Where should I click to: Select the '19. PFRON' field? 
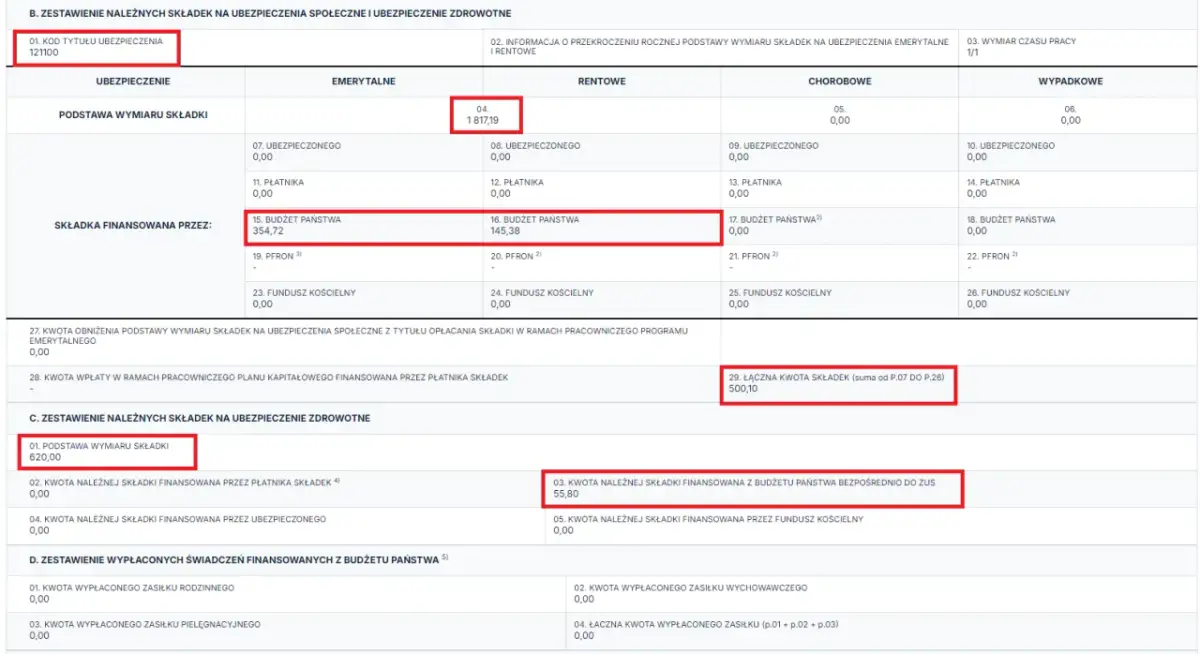pos(364,262)
